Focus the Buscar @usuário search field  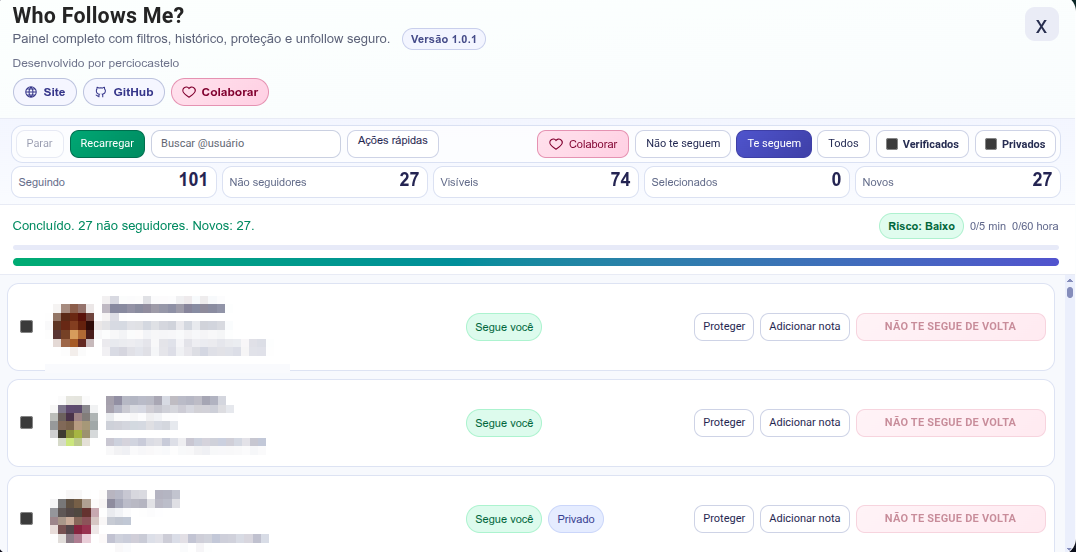[246, 144]
